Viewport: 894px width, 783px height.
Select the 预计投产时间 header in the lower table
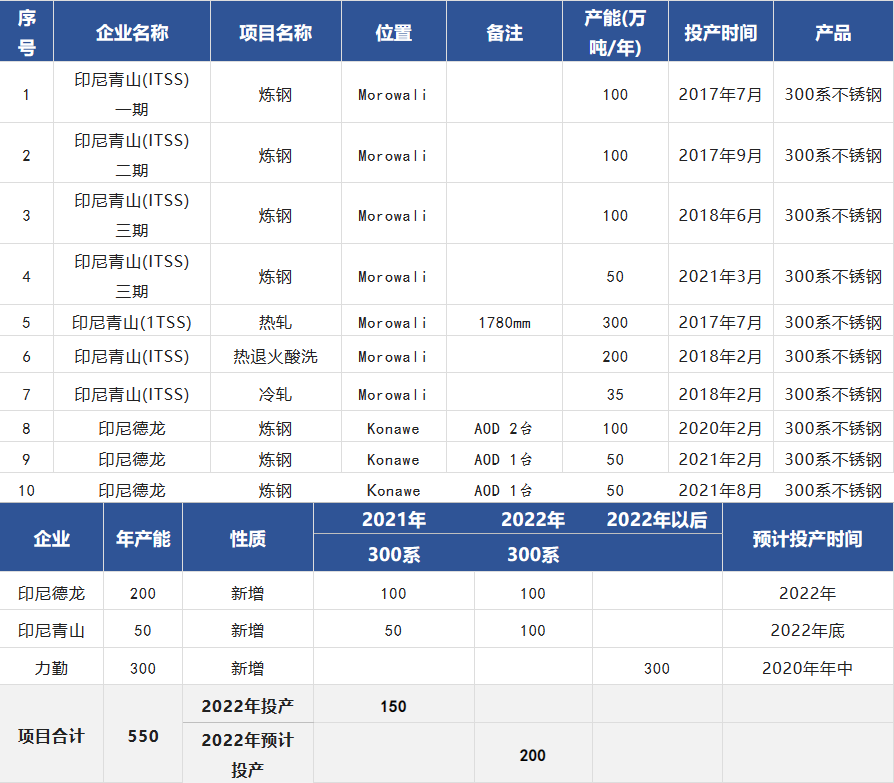tap(807, 539)
